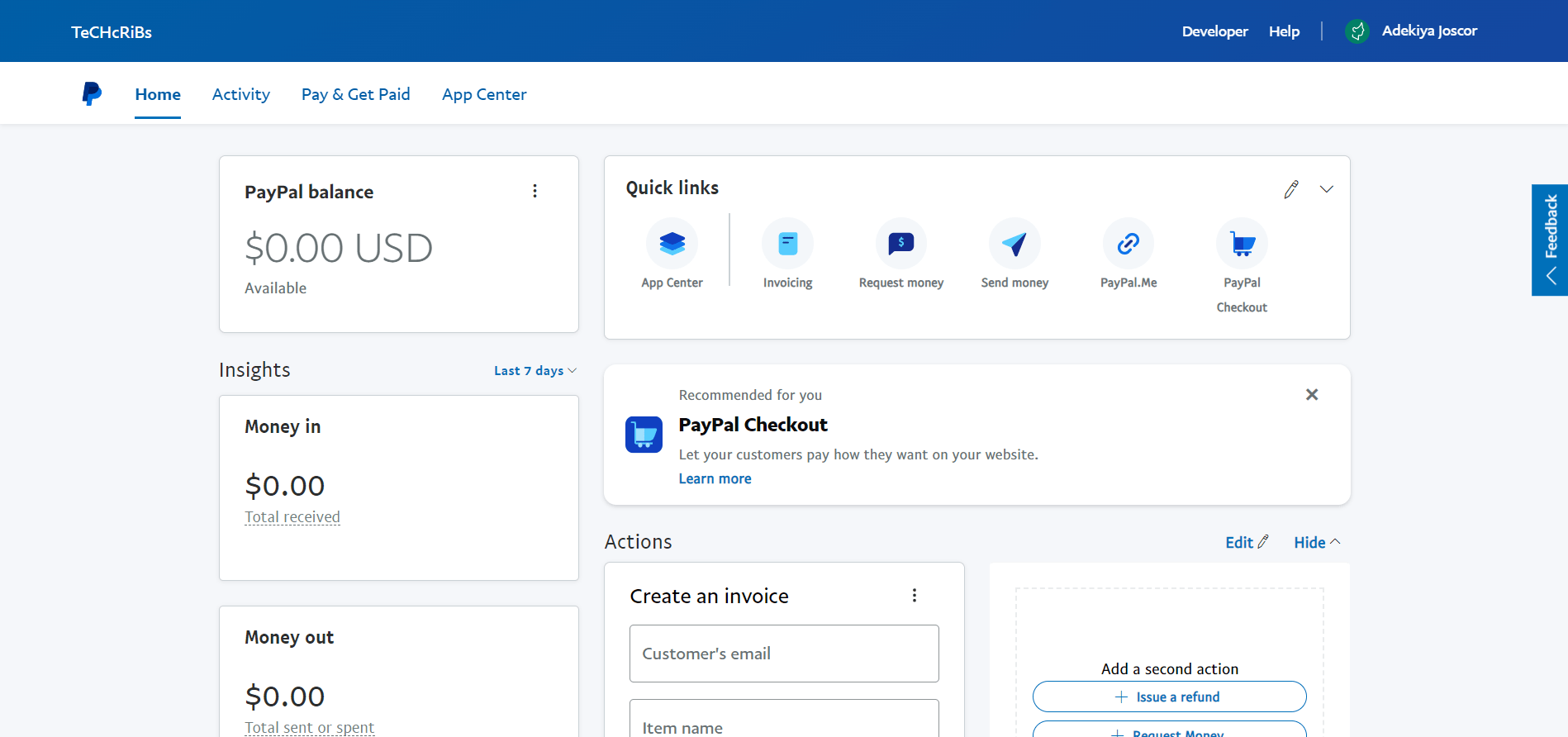1568x737 pixels.
Task: Open the Pay & Get Paid menu
Action: pos(356,94)
